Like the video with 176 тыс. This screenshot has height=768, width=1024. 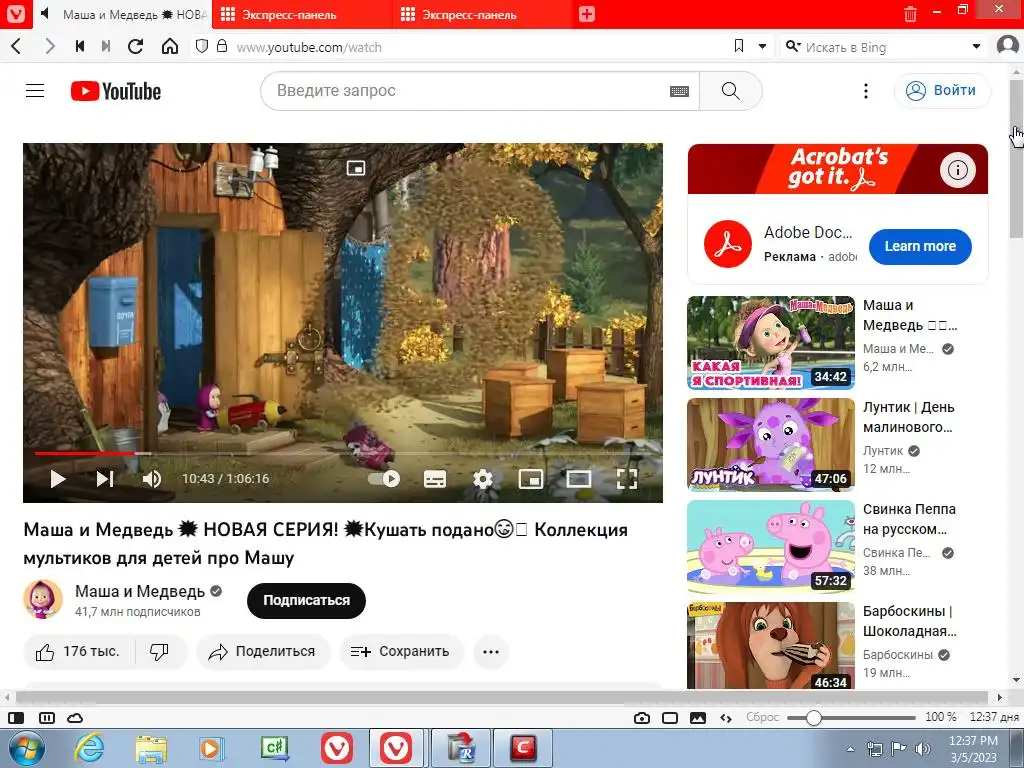79,651
